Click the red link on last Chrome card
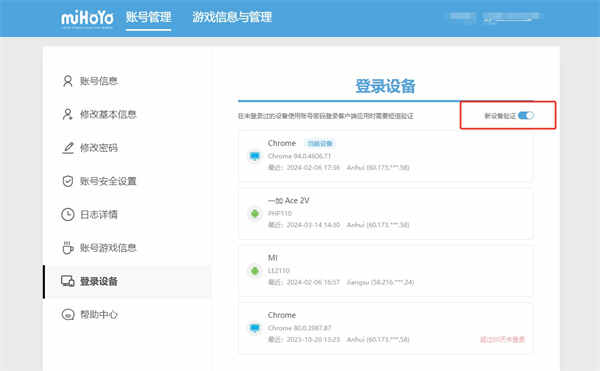The width and height of the screenshot is (600, 371). 502,340
